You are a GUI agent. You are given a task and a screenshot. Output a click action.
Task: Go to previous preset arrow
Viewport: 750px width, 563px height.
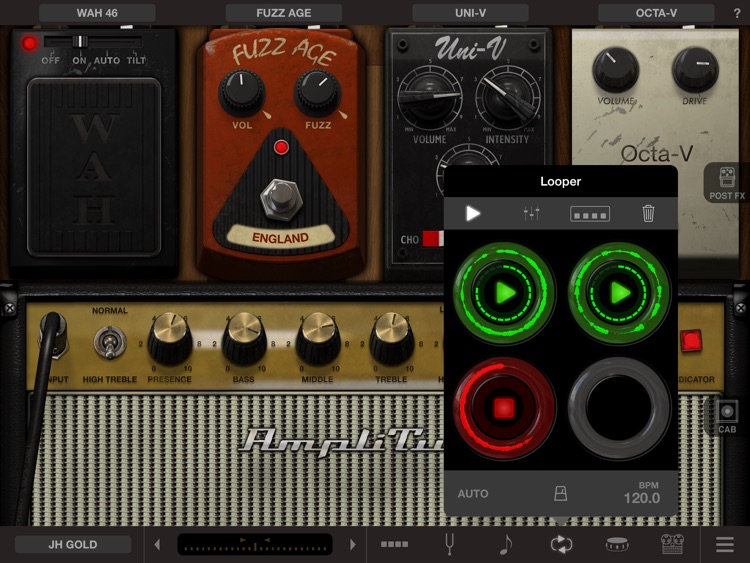(x=157, y=544)
